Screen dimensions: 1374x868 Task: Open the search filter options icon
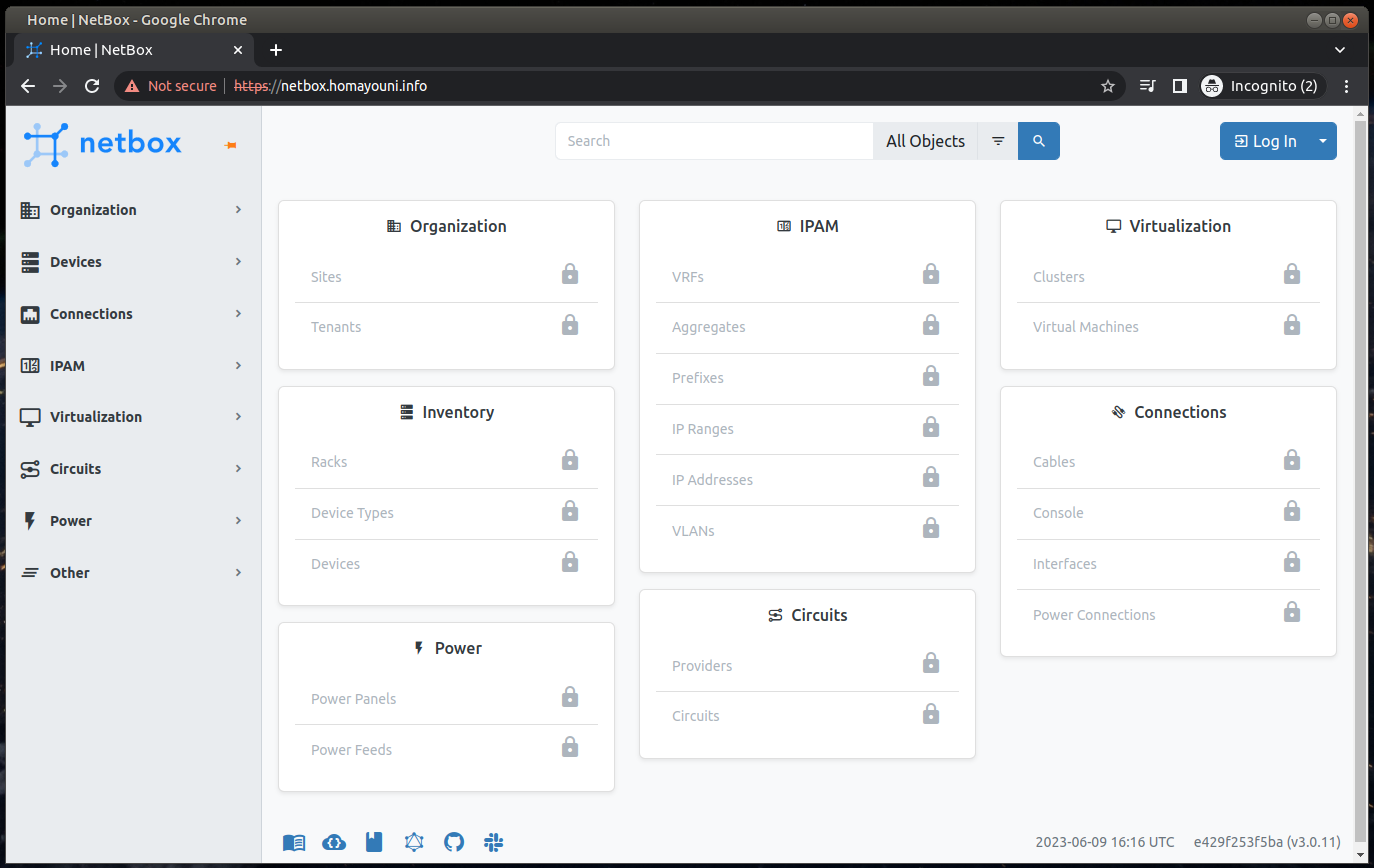[x=998, y=141]
